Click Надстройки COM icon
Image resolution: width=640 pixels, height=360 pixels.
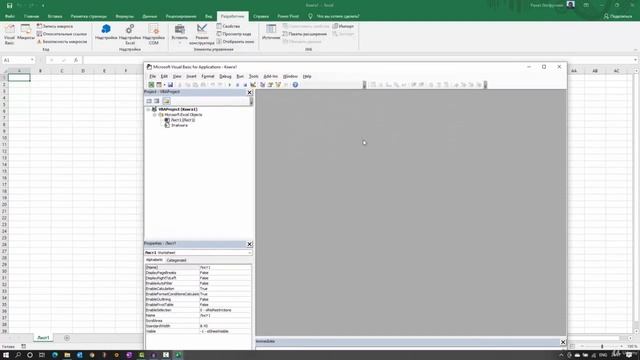153,34
